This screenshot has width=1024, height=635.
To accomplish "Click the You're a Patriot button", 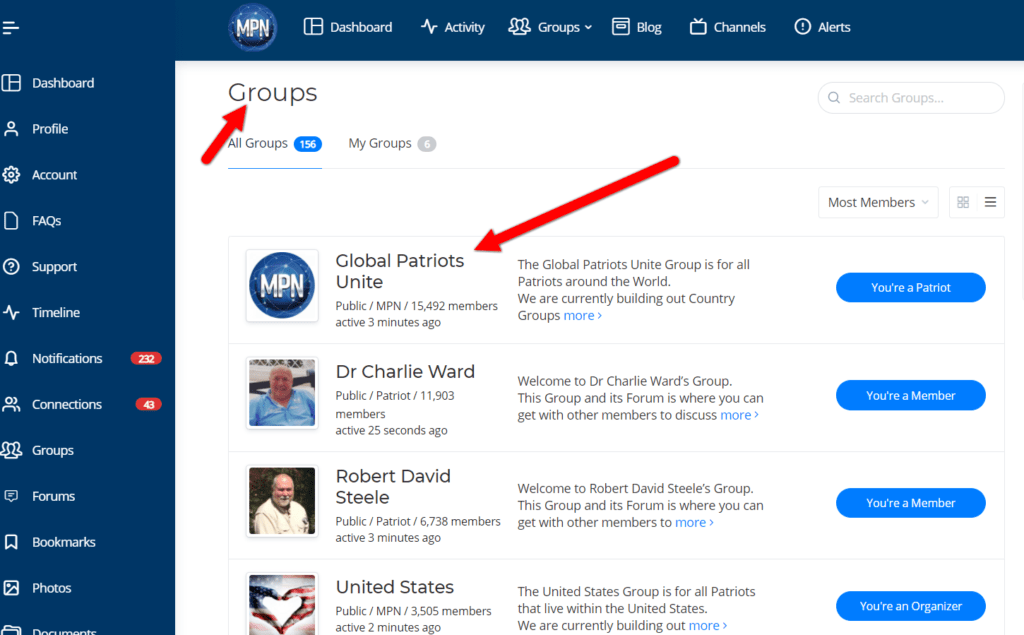I will click(x=910, y=288).
